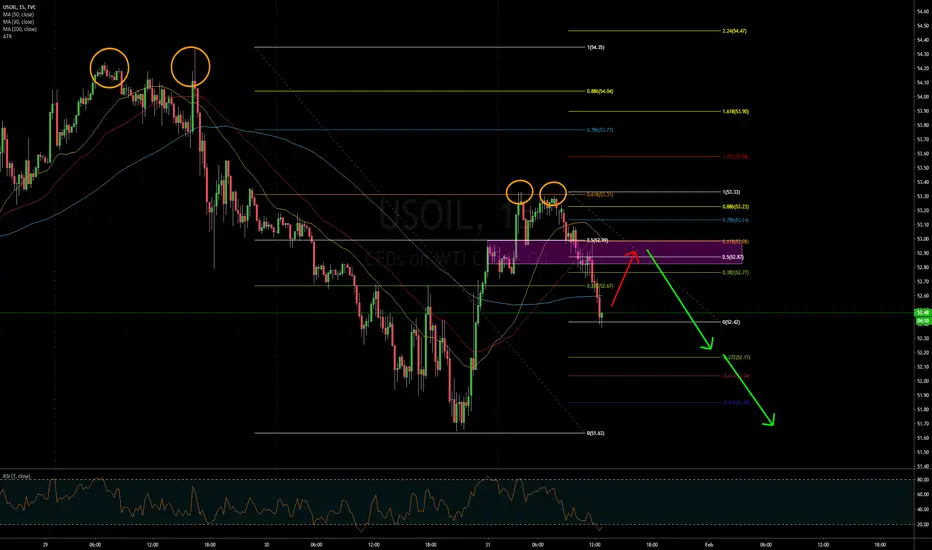The width and height of the screenshot is (932, 550).
Task: Click the 0.786(53.77) Fibonacci level label
Action: point(600,130)
